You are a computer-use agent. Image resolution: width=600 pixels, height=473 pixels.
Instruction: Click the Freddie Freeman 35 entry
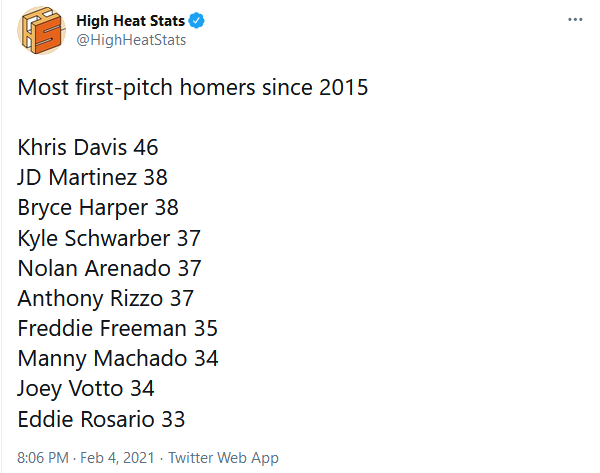click(x=117, y=328)
